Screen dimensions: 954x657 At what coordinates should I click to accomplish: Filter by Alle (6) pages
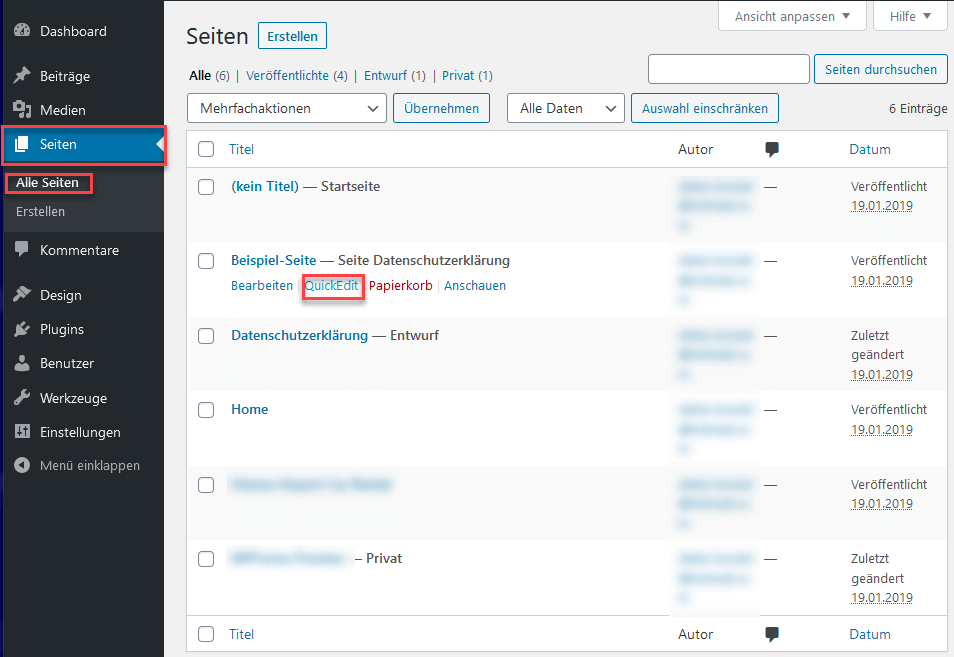click(x=209, y=75)
